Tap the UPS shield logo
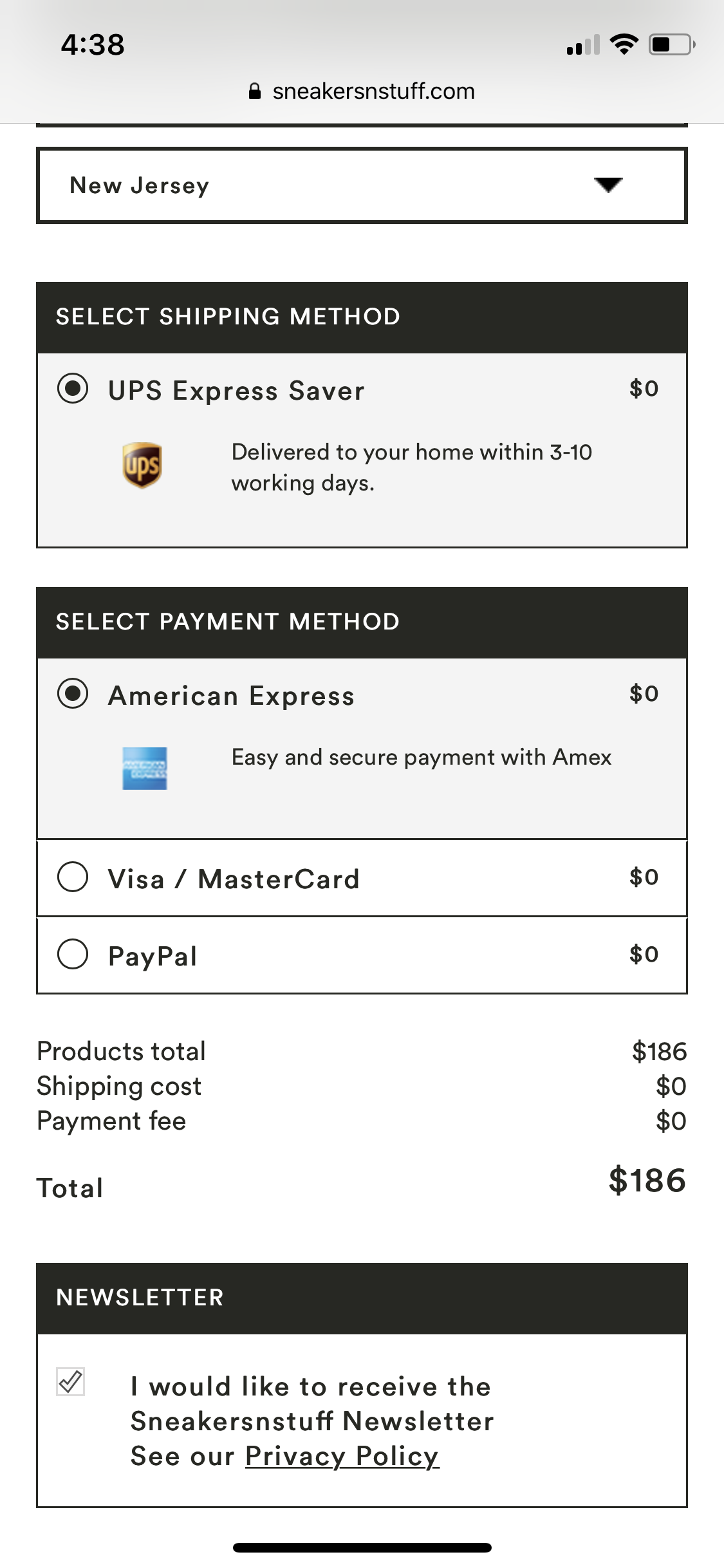The image size is (724, 1568). pyautogui.click(x=142, y=465)
